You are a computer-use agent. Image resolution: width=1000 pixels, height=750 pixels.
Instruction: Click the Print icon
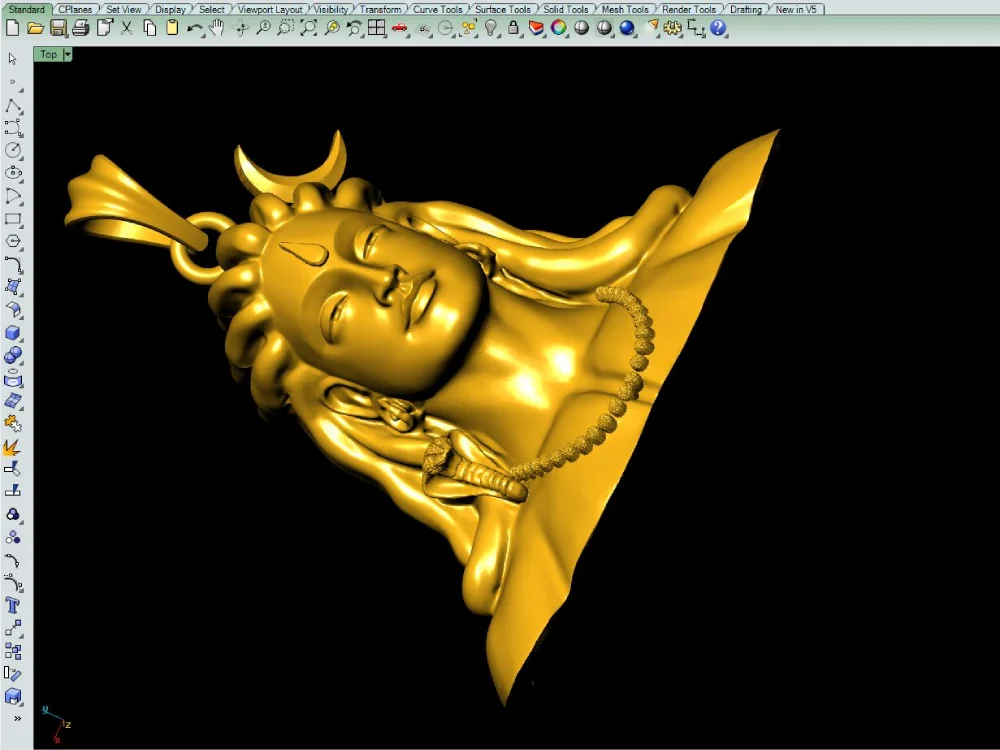click(x=80, y=28)
